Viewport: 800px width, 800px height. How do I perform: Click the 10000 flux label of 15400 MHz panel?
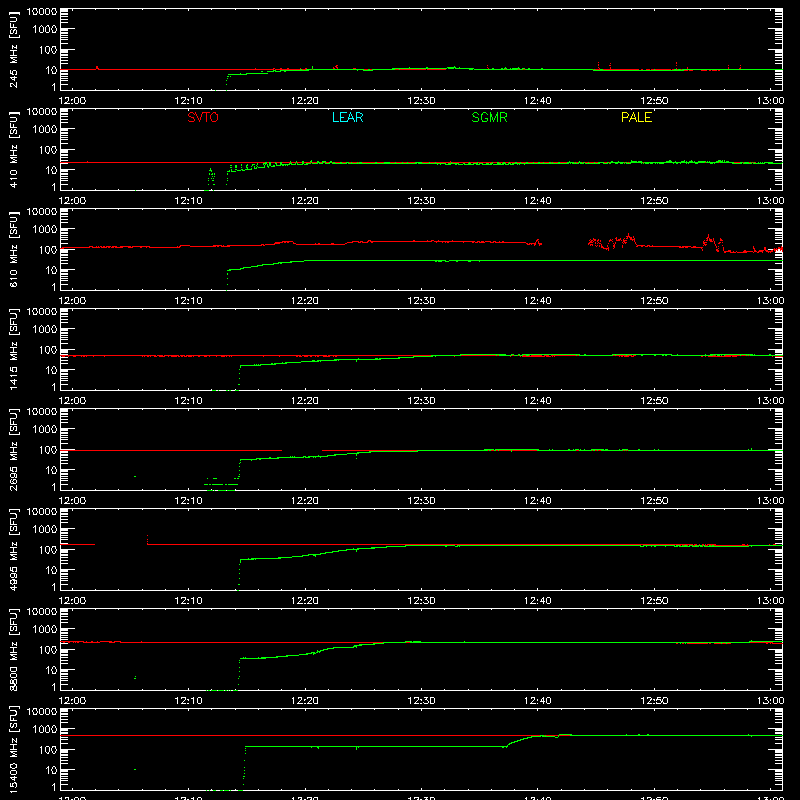[42, 712]
